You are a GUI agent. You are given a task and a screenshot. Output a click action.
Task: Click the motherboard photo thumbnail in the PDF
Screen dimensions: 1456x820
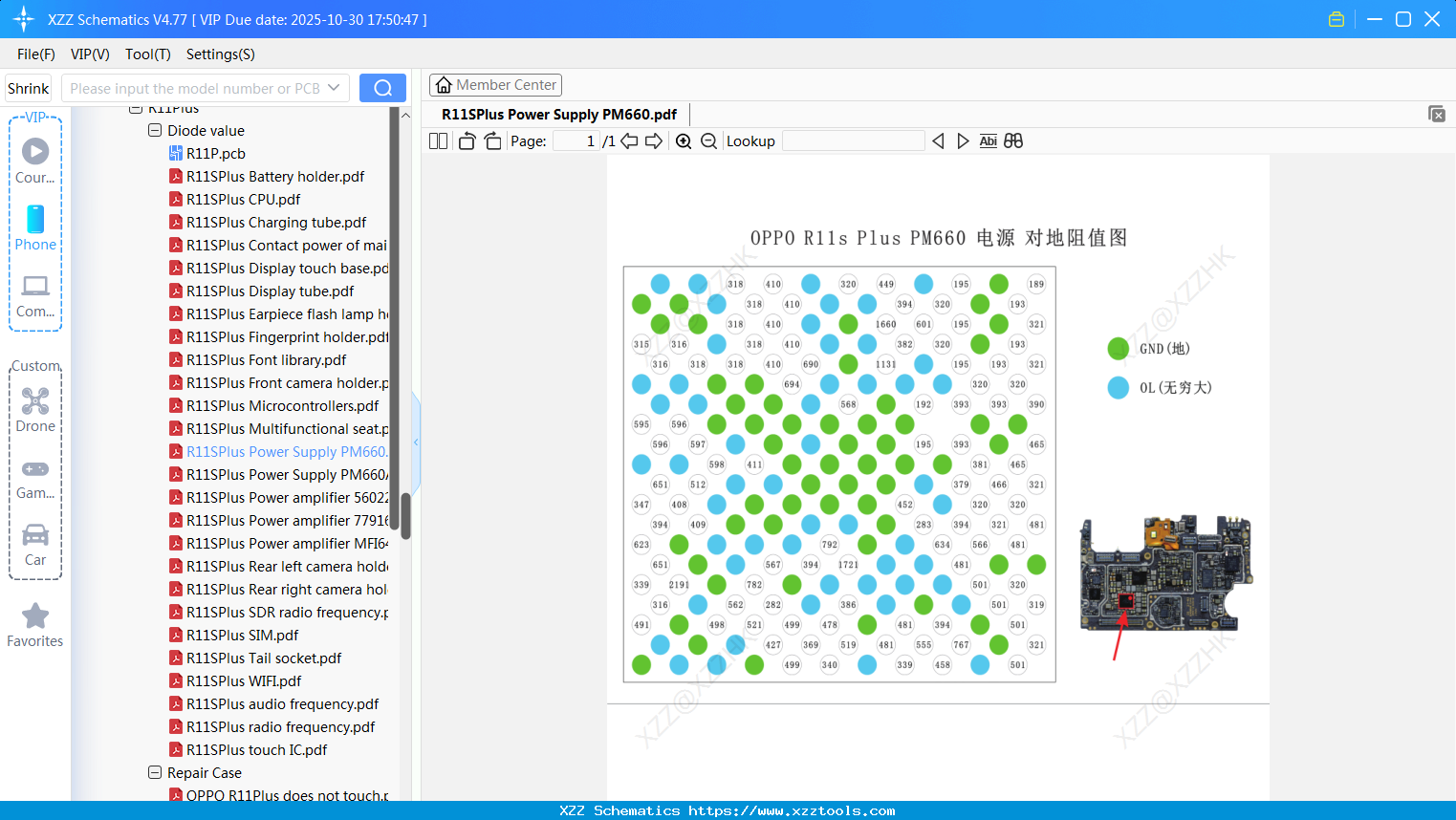tap(1166, 573)
